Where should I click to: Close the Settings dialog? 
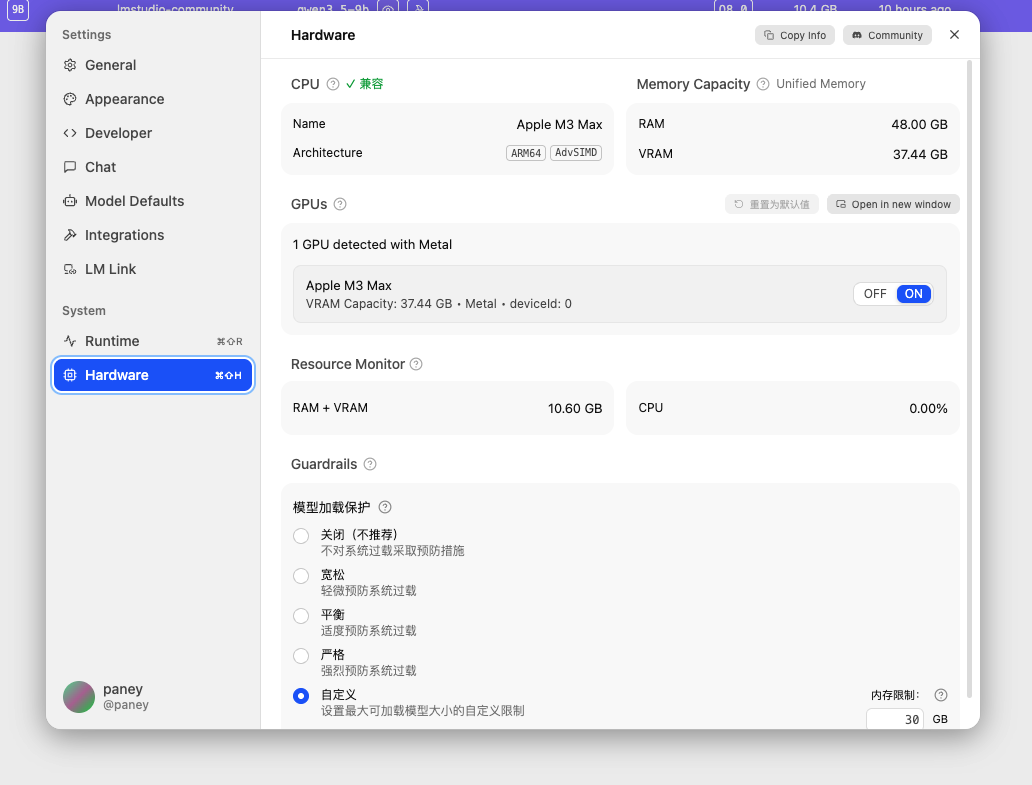(x=954, y=35)
